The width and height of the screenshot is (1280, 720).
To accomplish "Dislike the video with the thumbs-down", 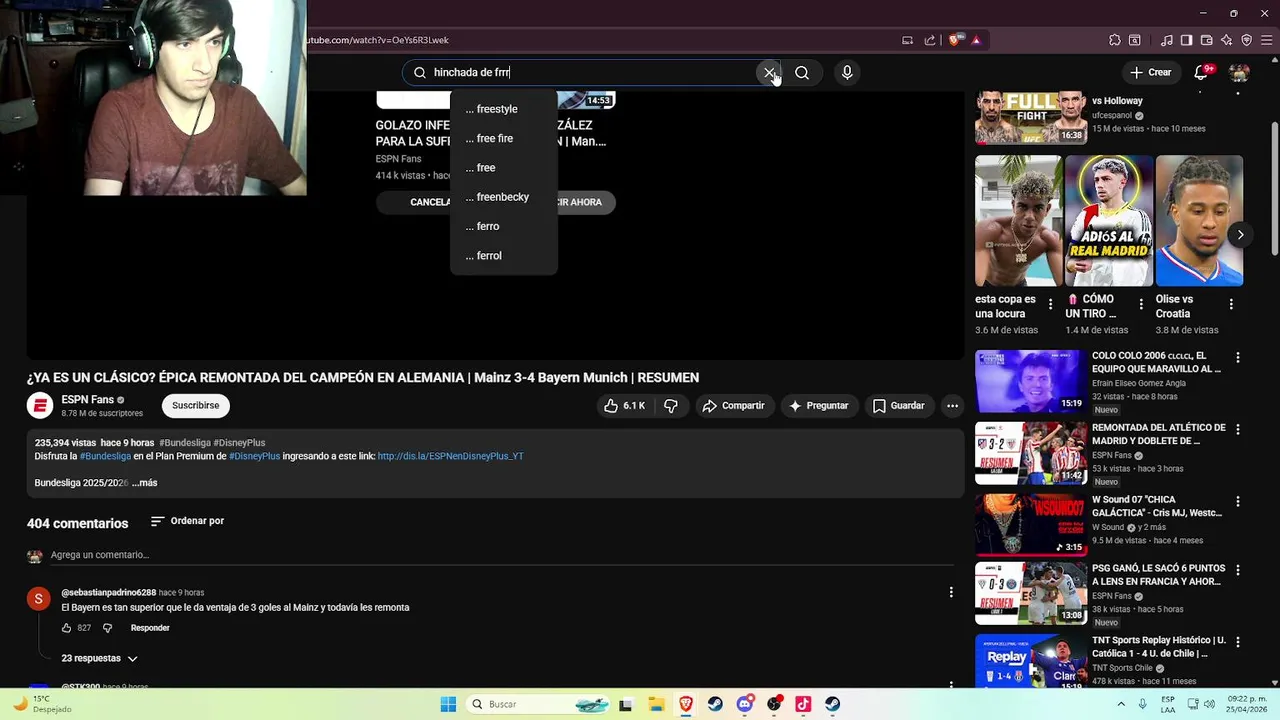I will click(671, 405).
